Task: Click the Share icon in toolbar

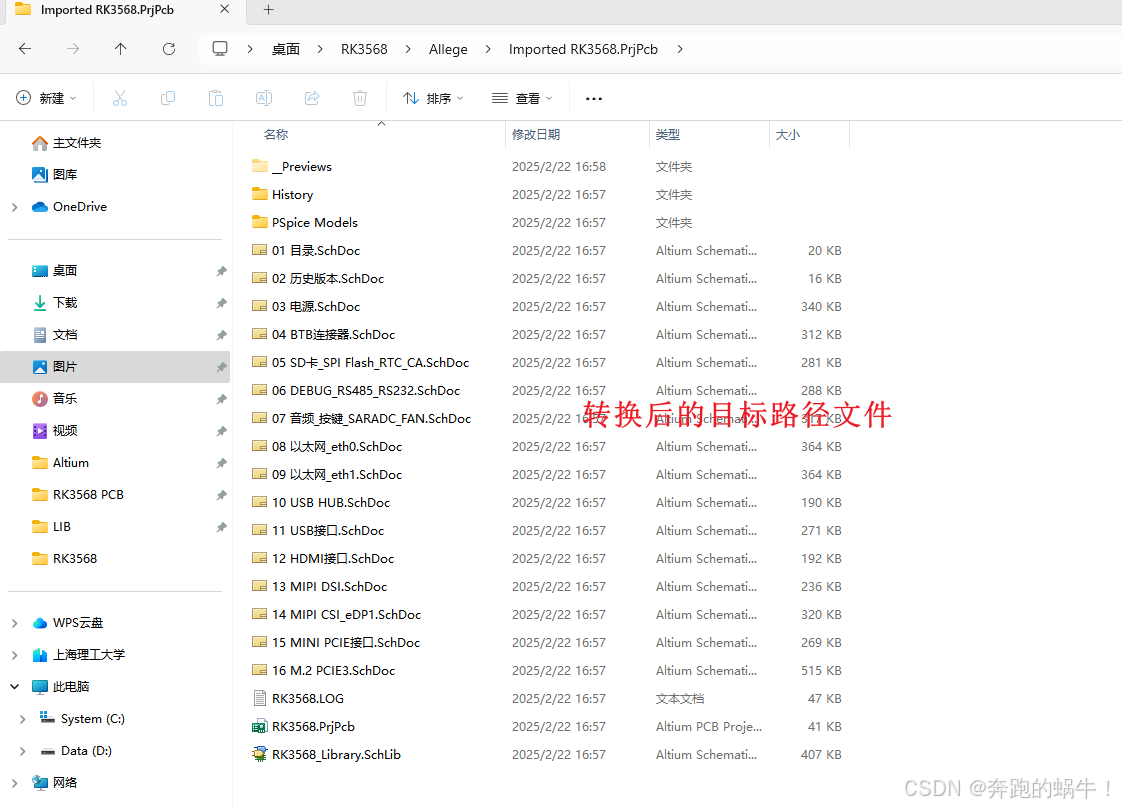Action: tap(312, 98)
